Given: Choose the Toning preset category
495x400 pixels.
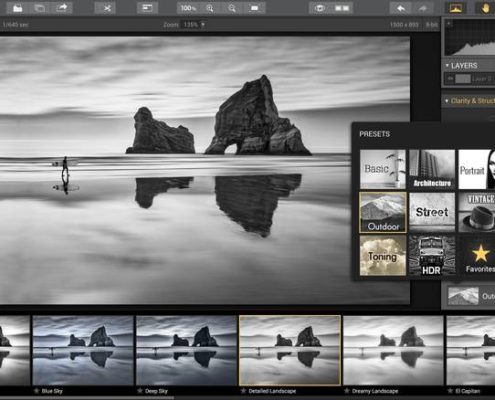Looking at the screenshot, I should (x=383, y=255).
